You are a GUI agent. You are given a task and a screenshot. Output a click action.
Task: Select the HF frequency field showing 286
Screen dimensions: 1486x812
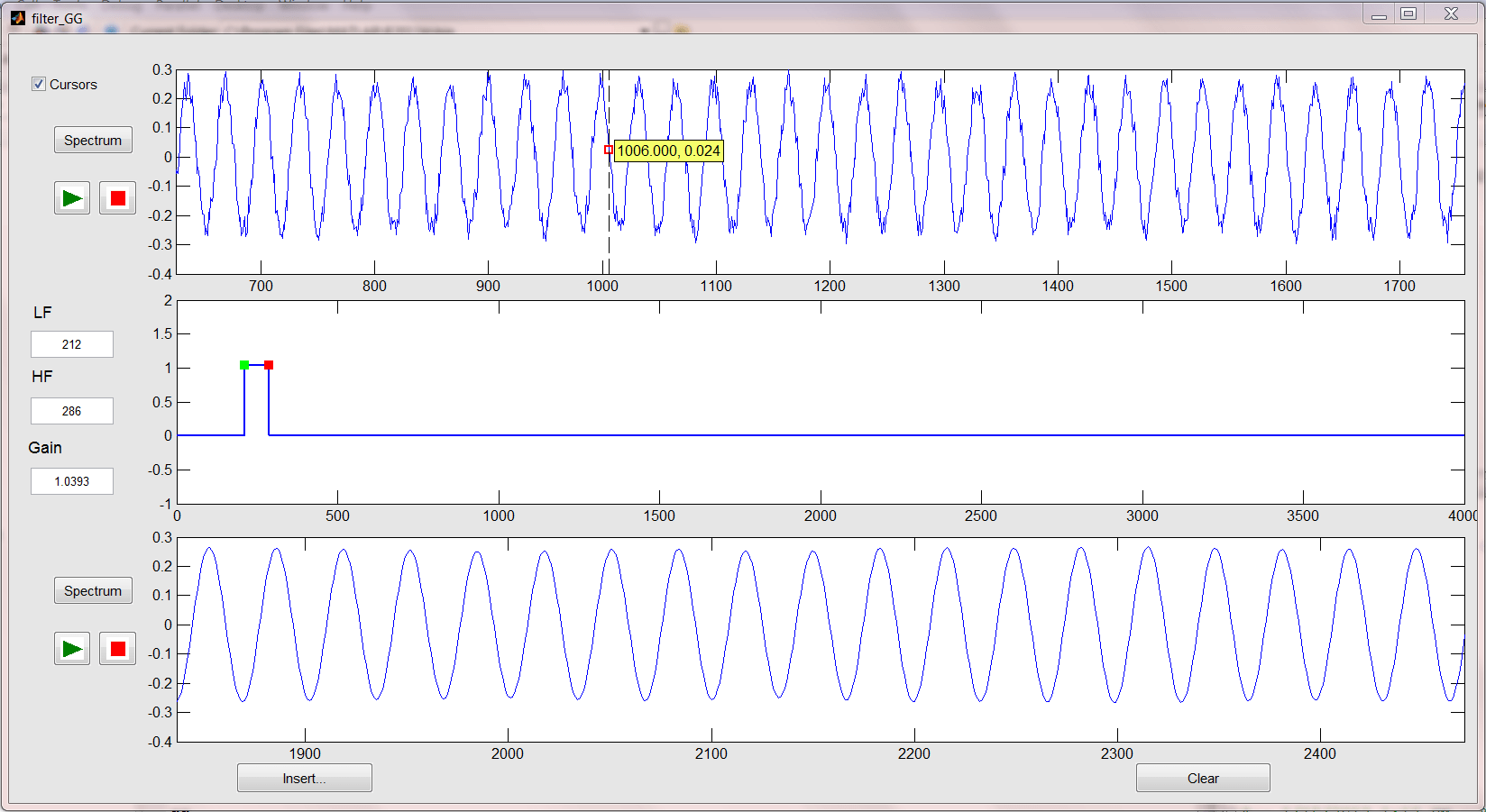71,410
